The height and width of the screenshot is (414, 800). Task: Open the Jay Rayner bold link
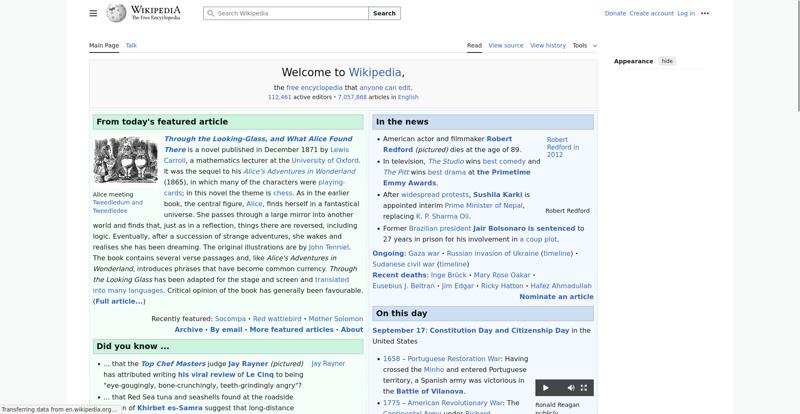click(248, 364)
